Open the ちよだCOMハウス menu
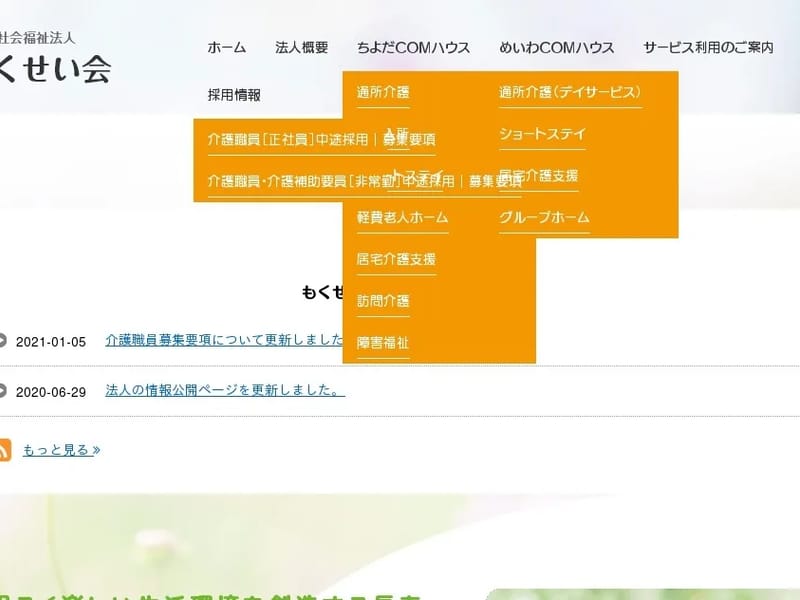Viewport: 800px width, 600px height. pyautogui.click(x=413, y=47)
